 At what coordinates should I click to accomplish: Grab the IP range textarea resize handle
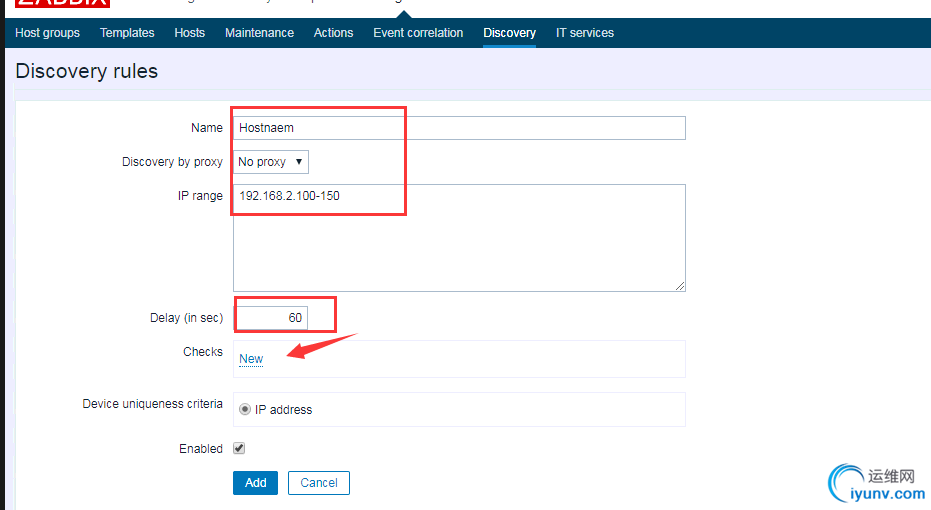coord(680,286)
